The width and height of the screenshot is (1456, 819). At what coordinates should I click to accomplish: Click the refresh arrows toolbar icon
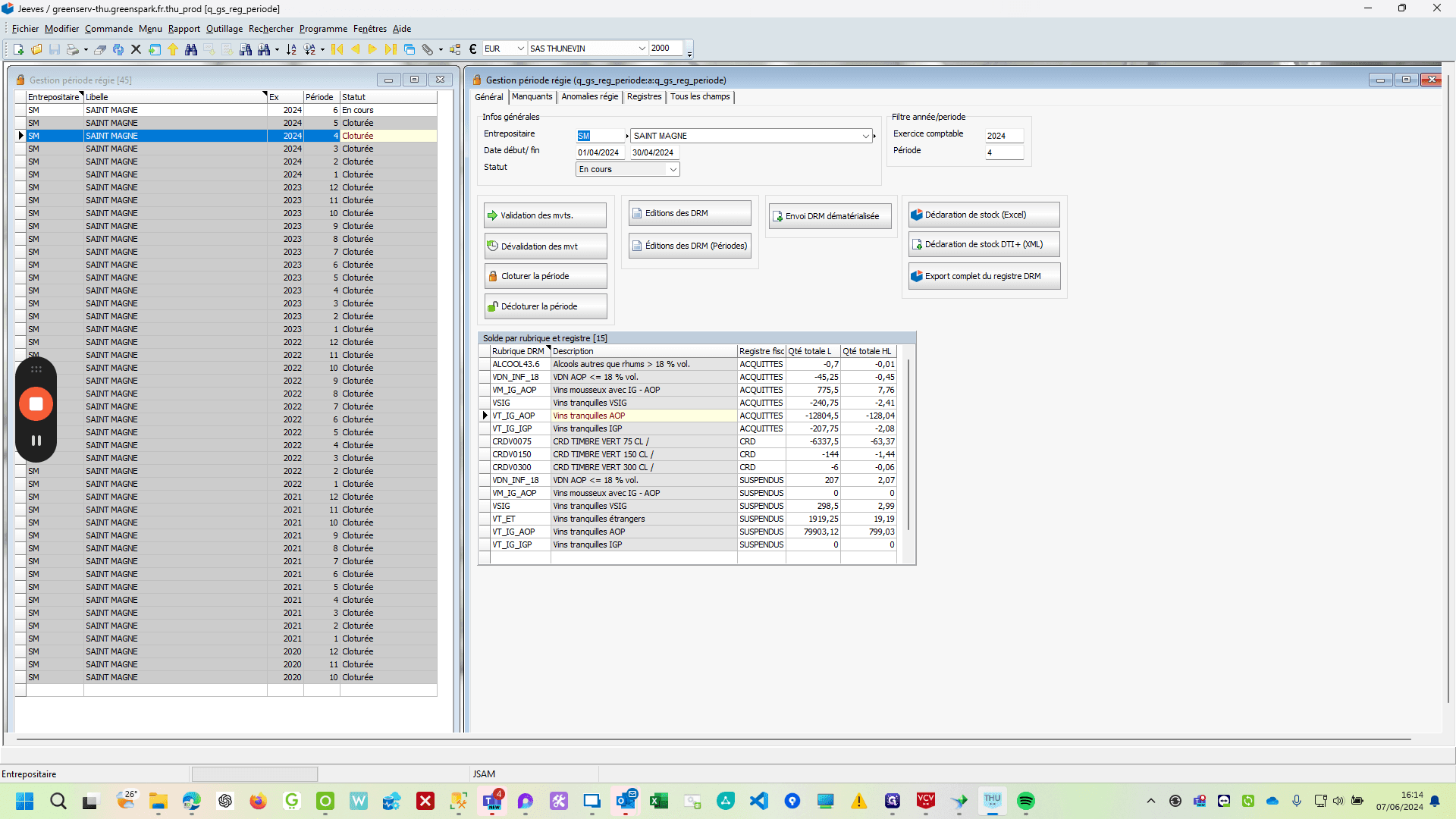pos(118,49)
